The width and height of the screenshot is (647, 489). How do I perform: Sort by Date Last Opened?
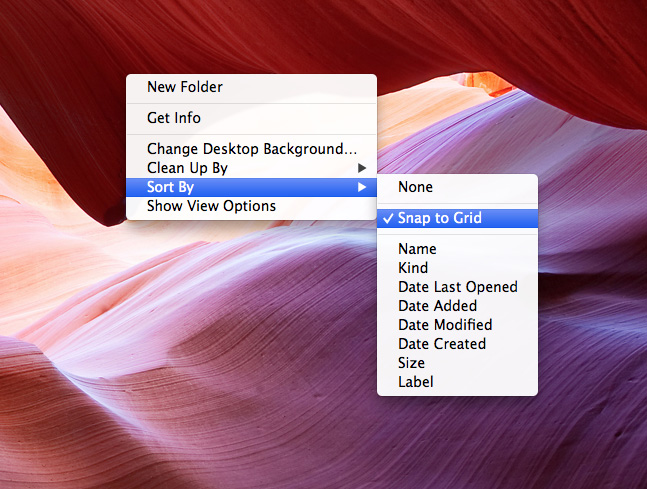pos(457,287)
